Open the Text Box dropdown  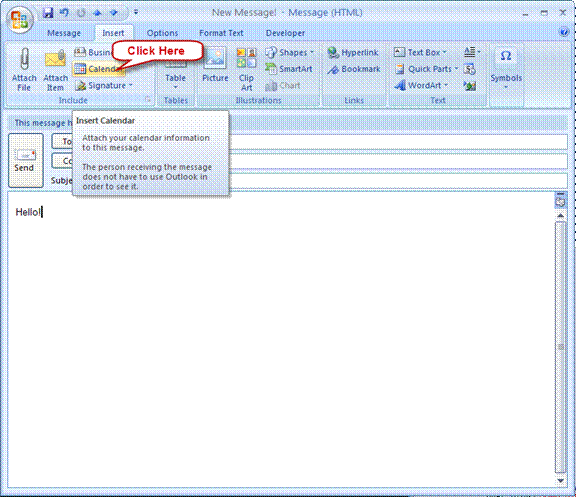point(421,53)
